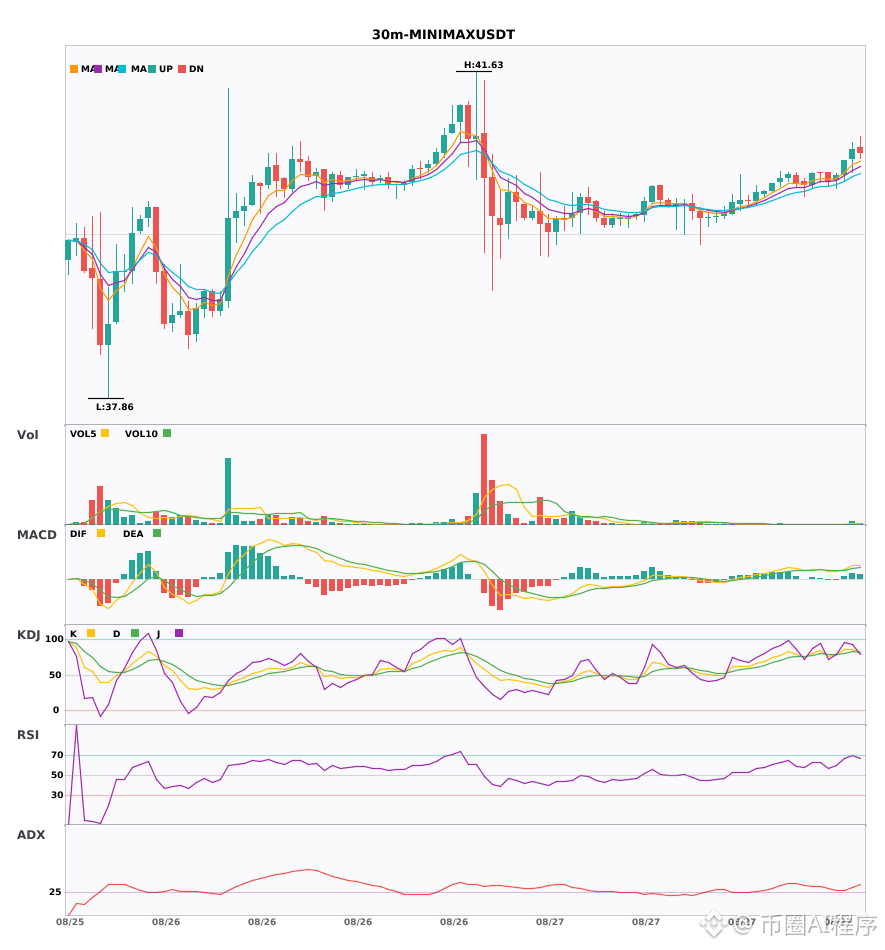Screen dimensions: 885x950
Task: Click the 30 axis value in RSI panel
Action: (x=58, y=795)
